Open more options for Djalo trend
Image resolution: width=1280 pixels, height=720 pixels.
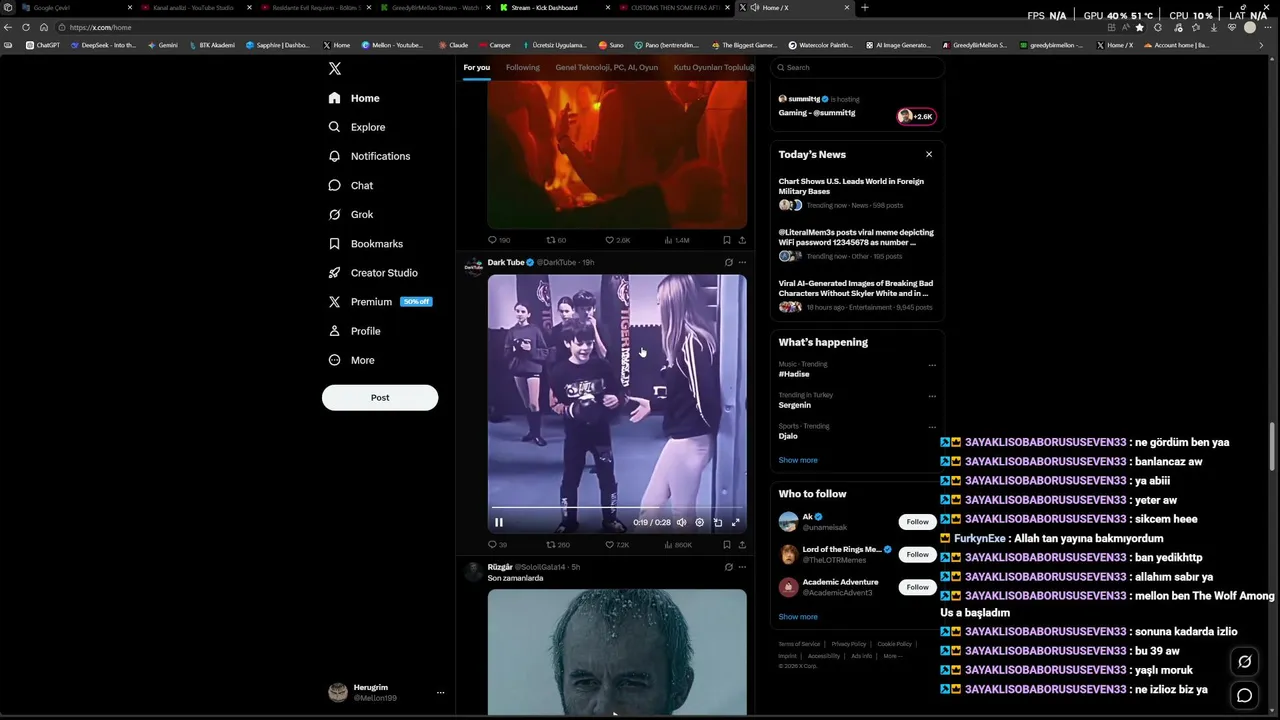932,427
